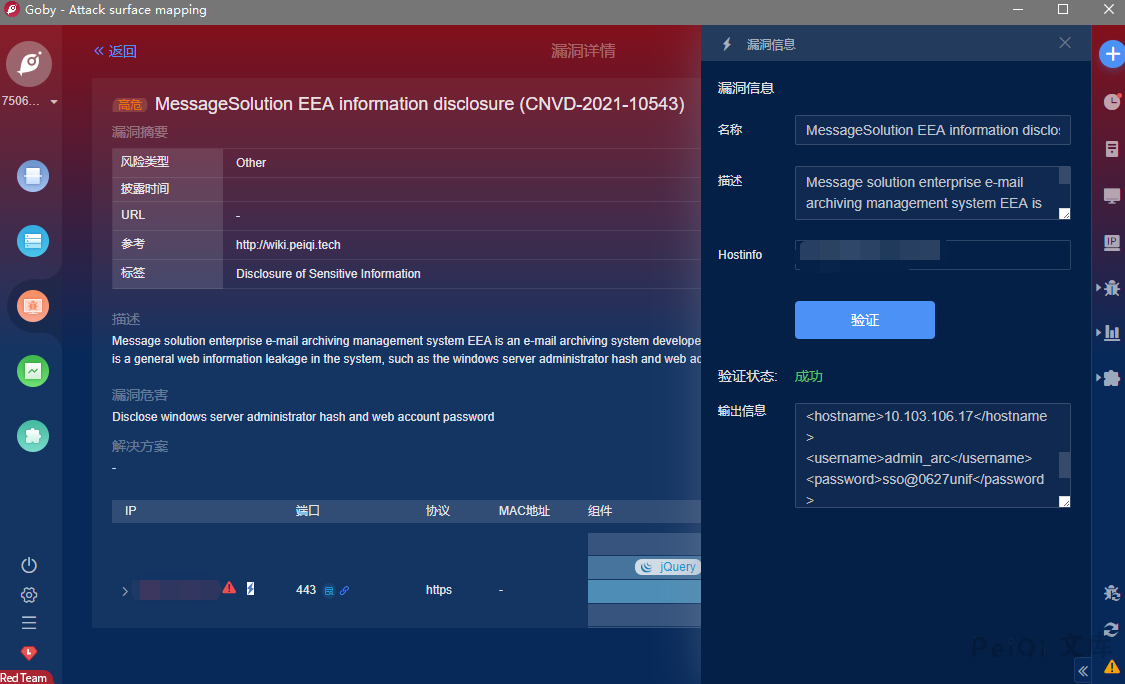
Task: Click the orange vulnerability monitor sidebar icon
Action: pos(32,305)
